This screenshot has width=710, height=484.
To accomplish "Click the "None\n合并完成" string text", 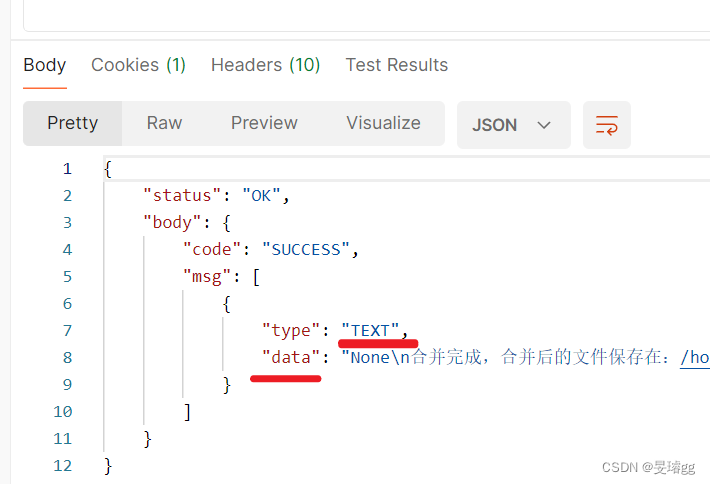I will (x=411, y=358).
